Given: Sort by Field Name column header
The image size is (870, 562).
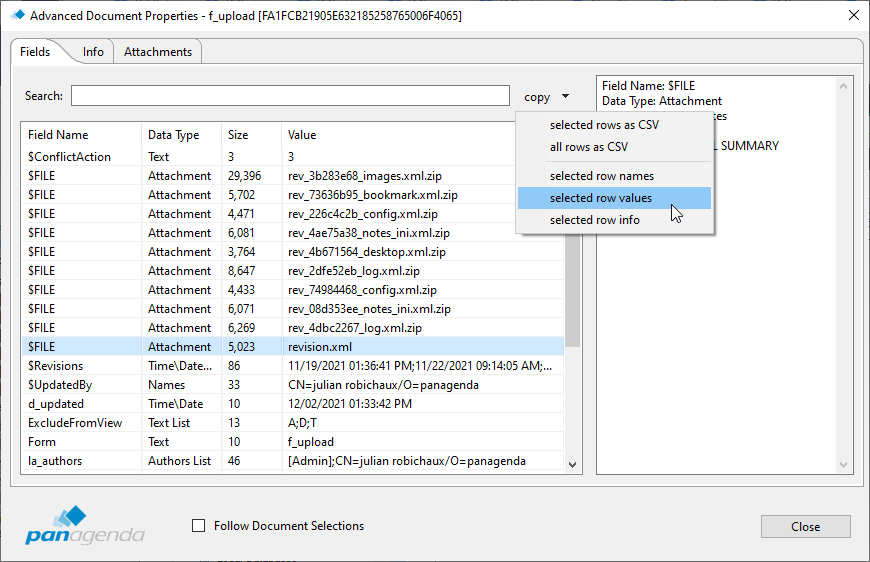Looking at the screenshot, I should (58, 135).
